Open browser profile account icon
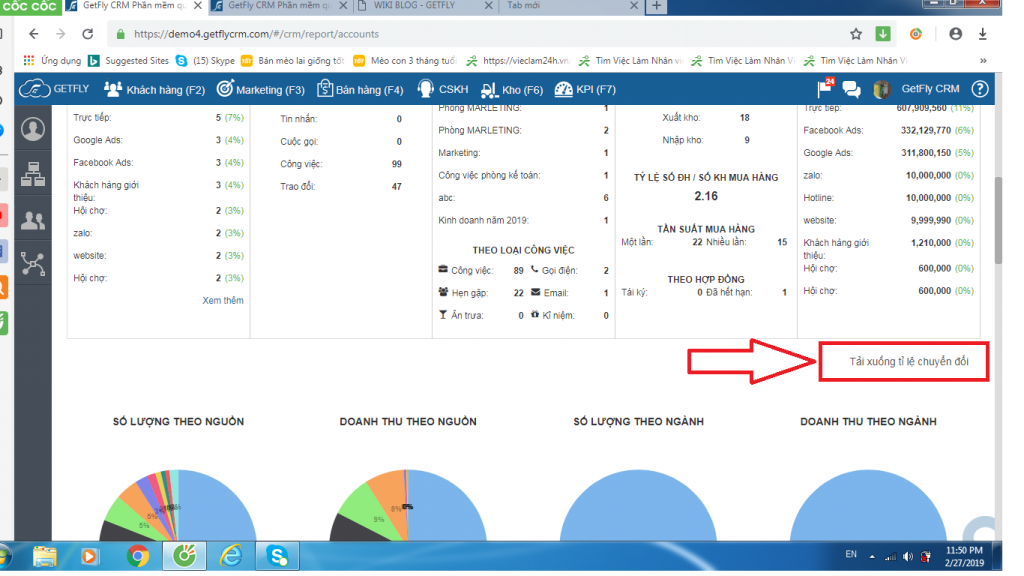 tap(955, 34)
